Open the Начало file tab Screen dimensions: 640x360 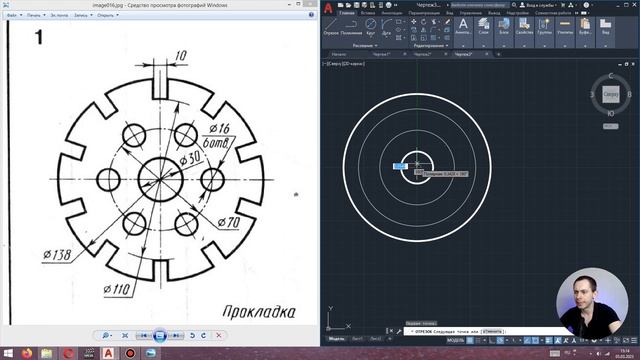339,54
